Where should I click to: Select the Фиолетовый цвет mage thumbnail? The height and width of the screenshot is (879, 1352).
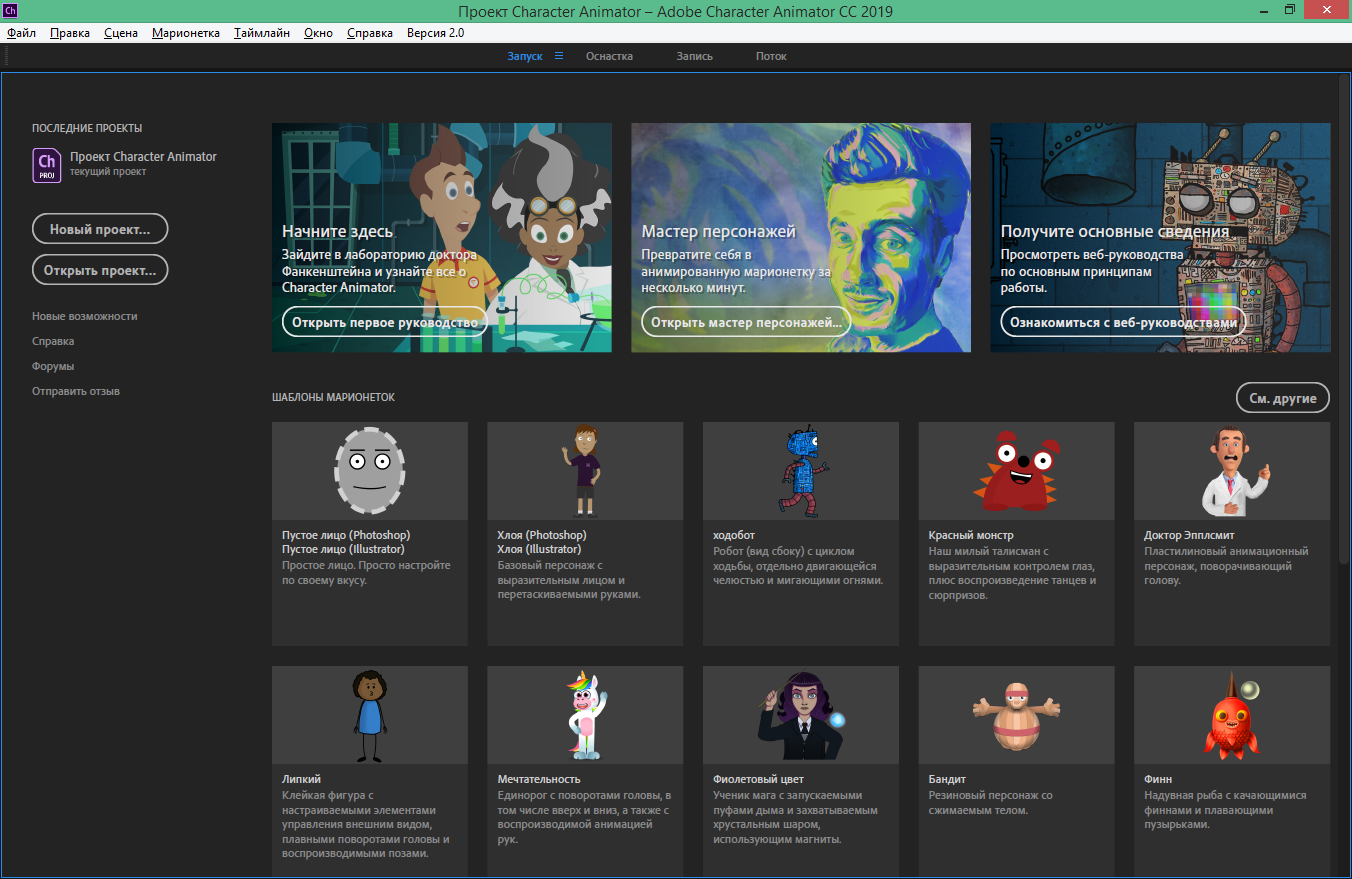[801, 715]
